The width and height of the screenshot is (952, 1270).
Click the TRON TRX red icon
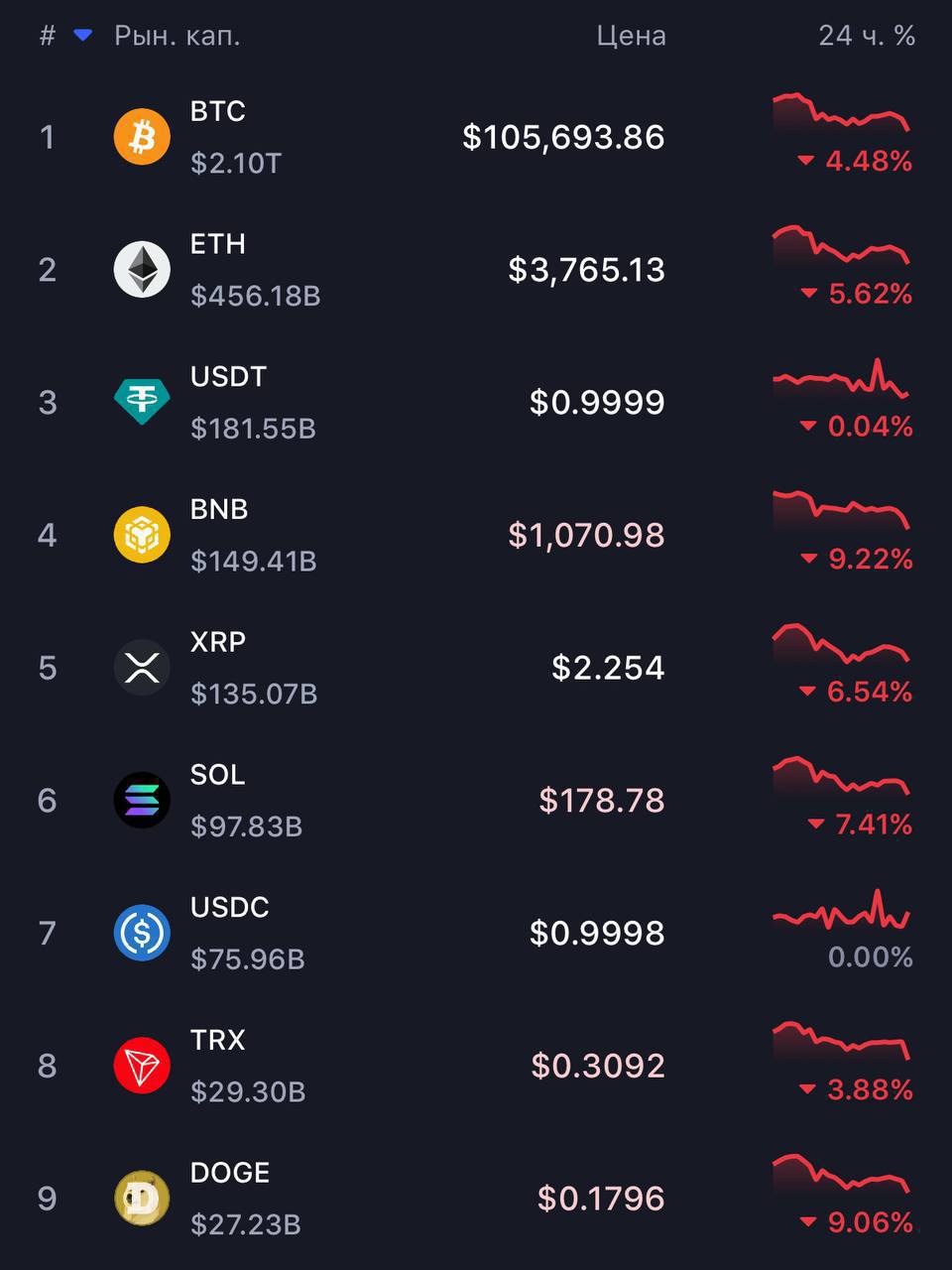click(x=142, y=1066)
